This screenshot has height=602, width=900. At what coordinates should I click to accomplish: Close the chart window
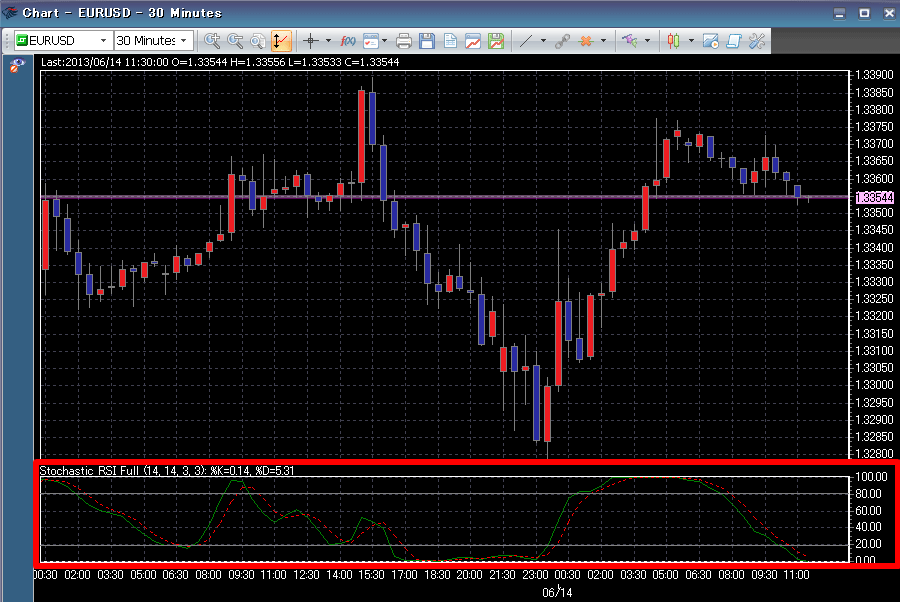click(x=889, y=13)
